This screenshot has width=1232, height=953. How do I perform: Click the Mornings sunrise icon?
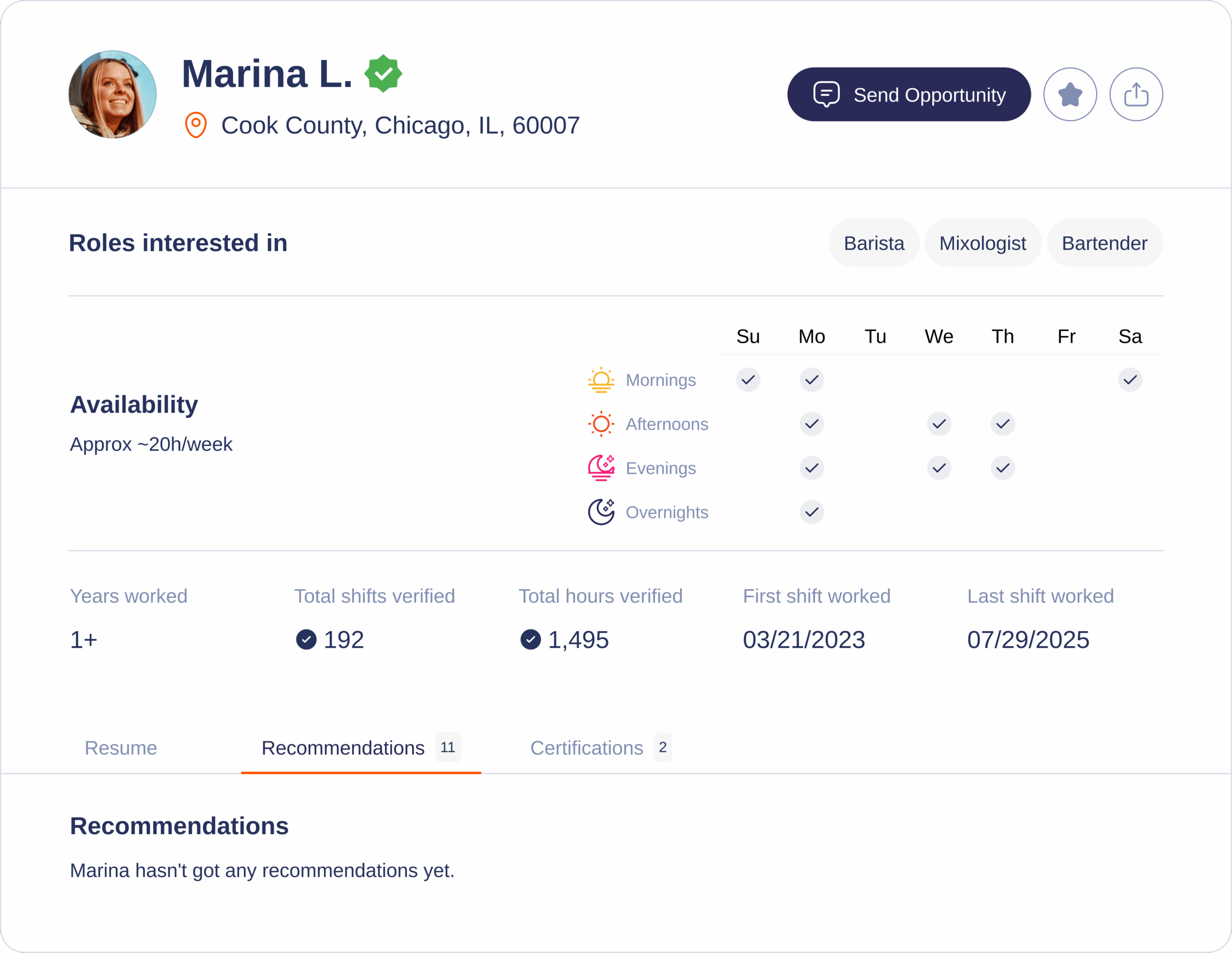[x=601, y=380]
